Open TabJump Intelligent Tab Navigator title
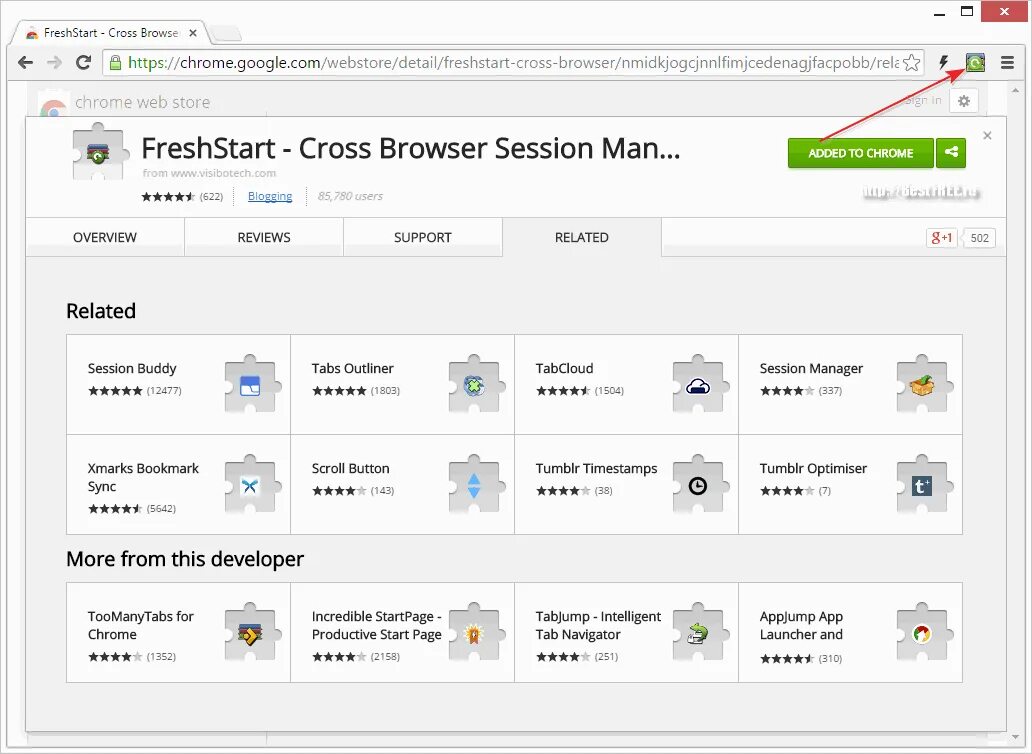Screen dimensions: 1032x754 tap(598, 625)
